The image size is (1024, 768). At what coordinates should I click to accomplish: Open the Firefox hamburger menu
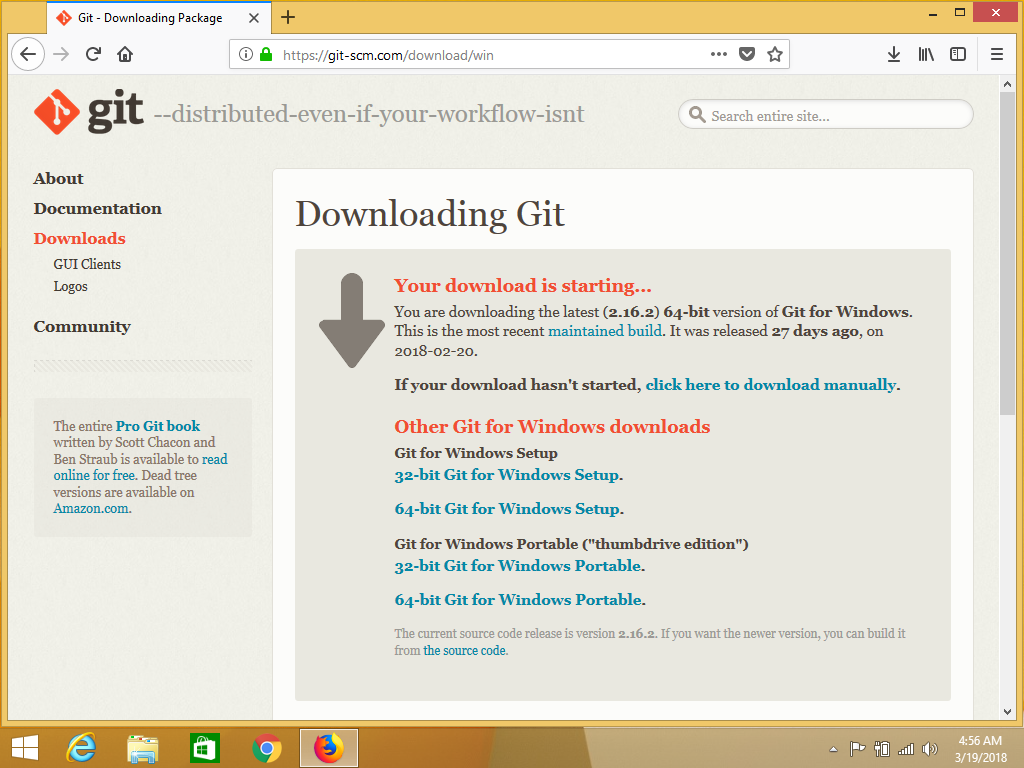point(996,54)
